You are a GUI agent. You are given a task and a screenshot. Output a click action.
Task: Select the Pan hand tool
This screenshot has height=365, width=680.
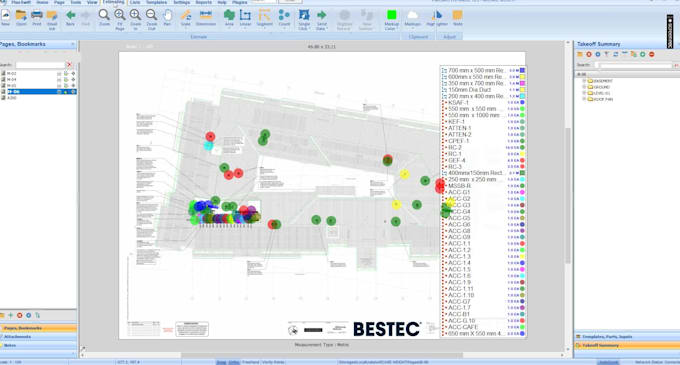(167, 16)
